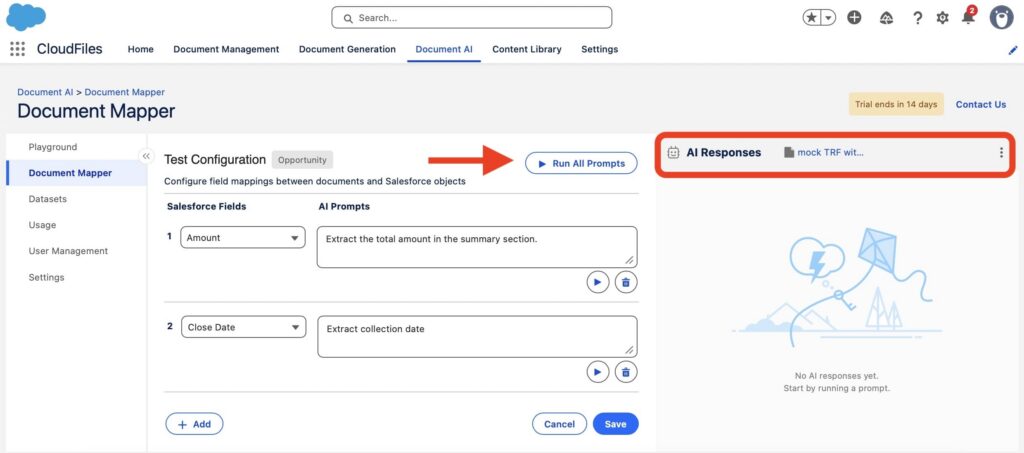Open Datasets in the sidebar
The height and width of the screenshot is (453, 1024).
48,199
